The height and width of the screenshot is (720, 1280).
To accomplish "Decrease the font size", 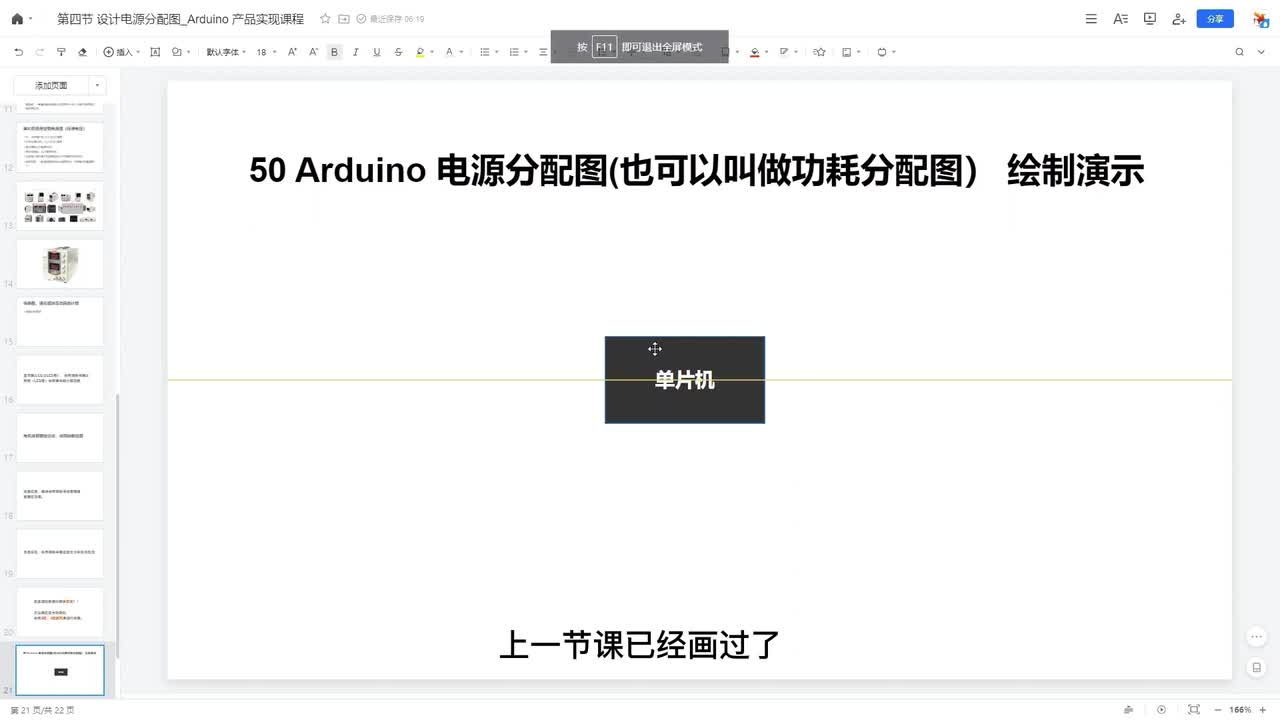I will [313, 52].
